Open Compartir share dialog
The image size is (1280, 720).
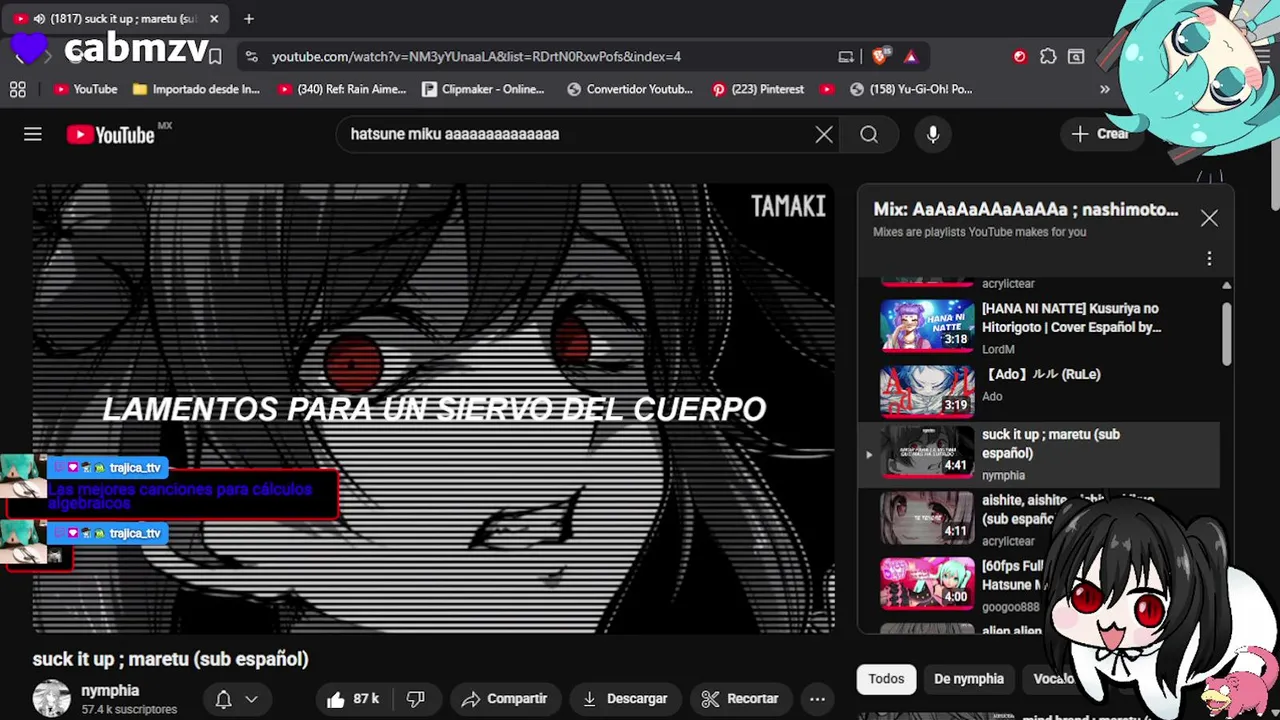(x=504, y=699)
